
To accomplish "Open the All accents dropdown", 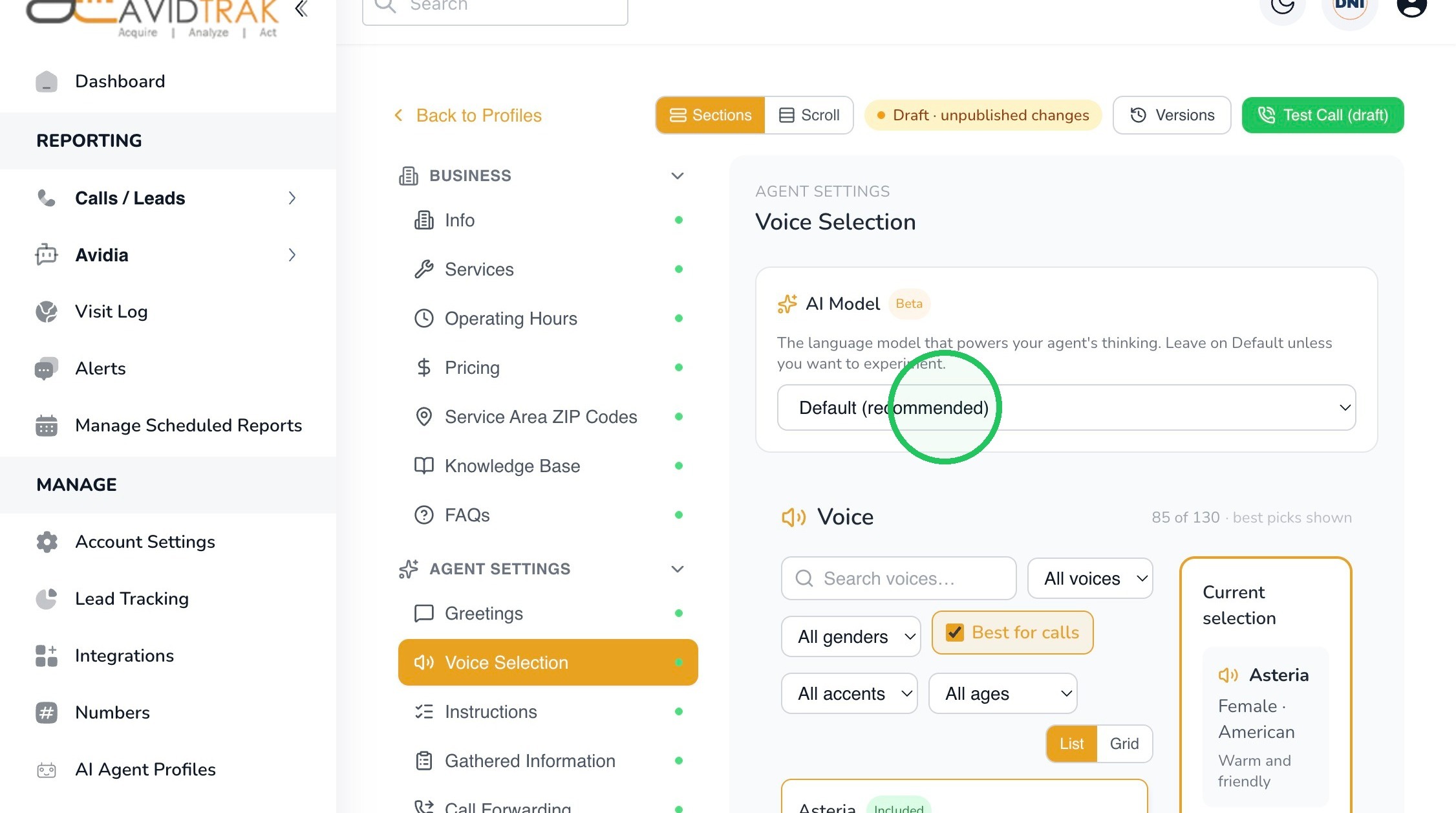I will coord(849,693).
